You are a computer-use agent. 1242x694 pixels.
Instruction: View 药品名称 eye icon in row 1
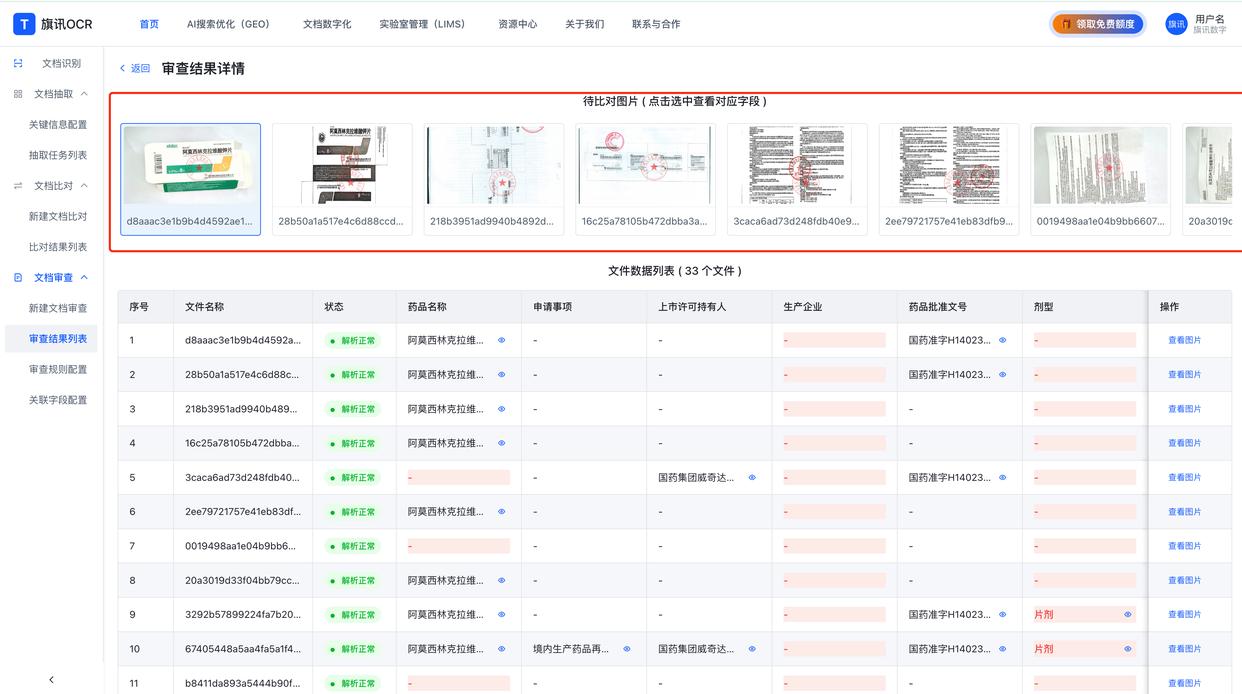[x=501, y=340]
